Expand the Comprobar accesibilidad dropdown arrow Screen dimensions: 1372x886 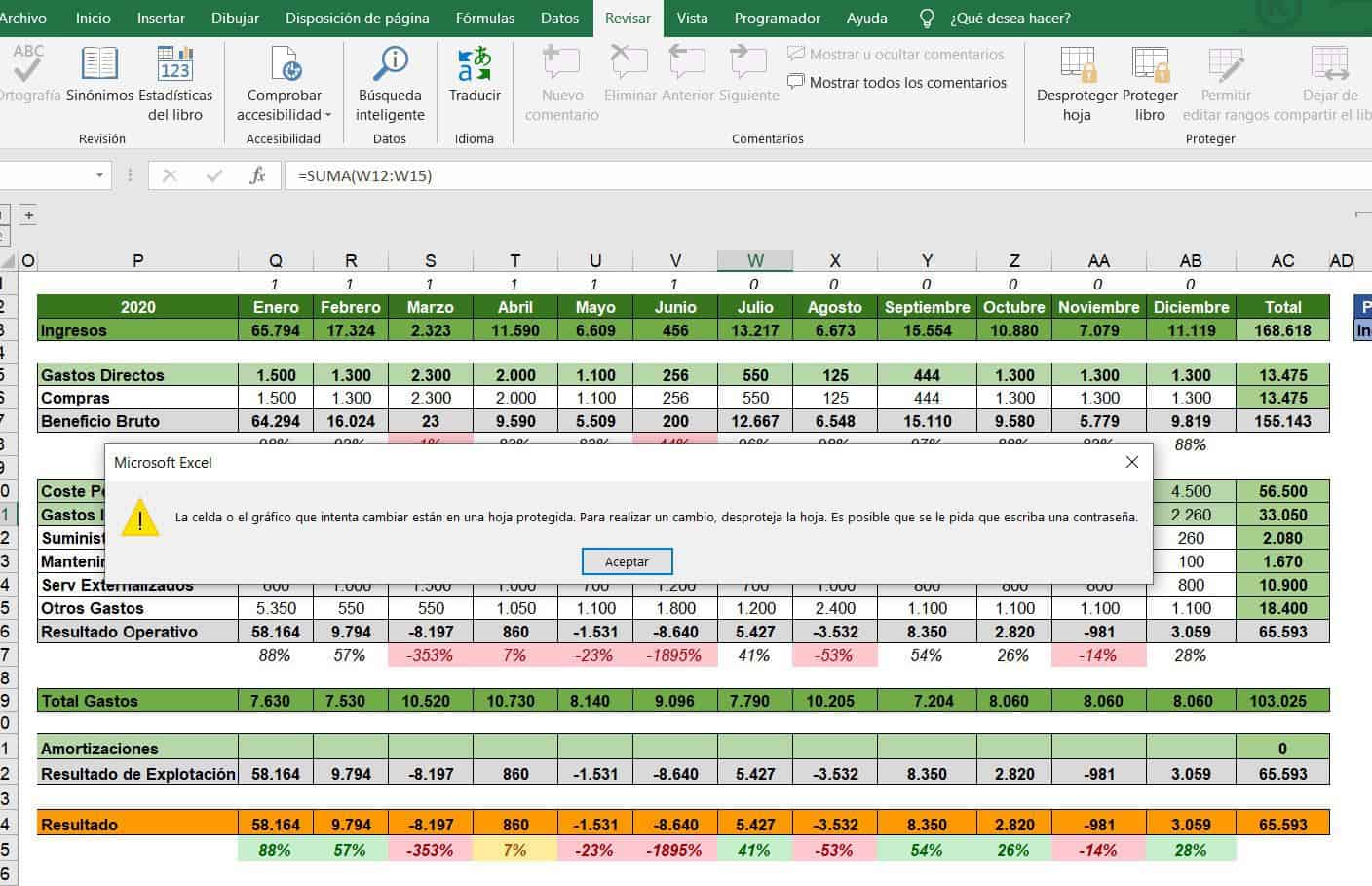coord(328,115)
